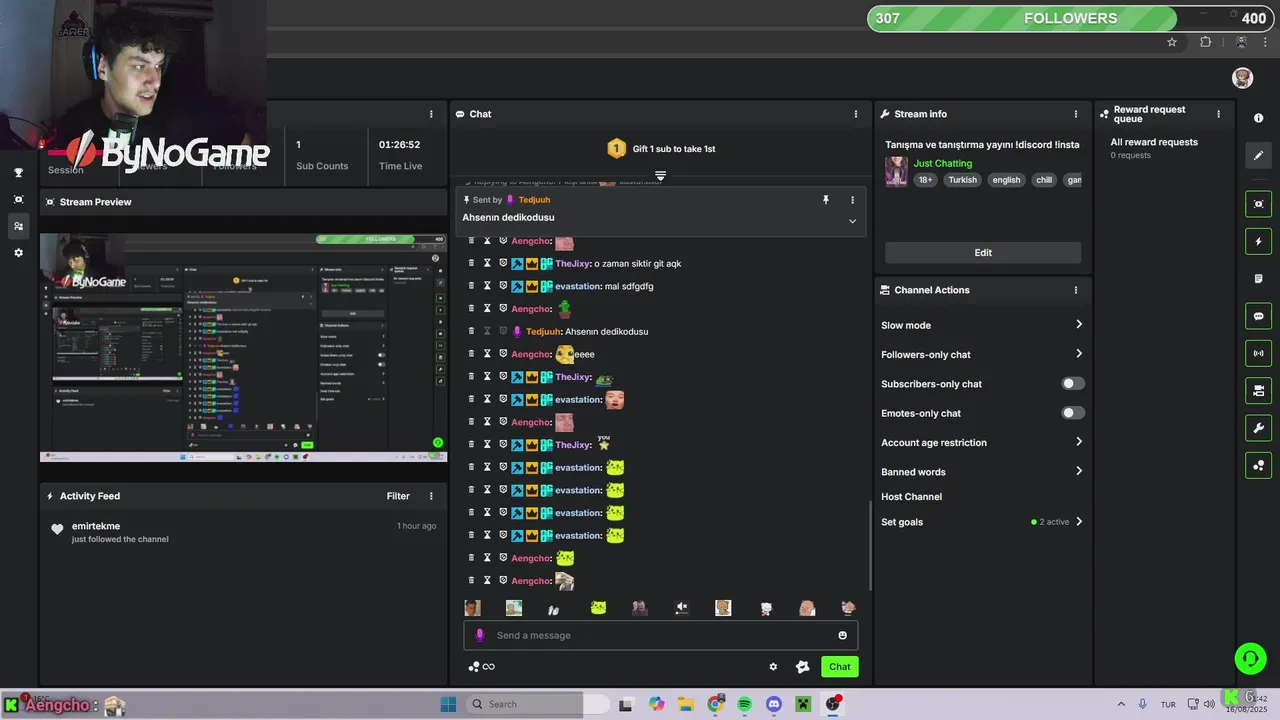Open Filter dropdown in Activity Feed
This screenshot has width=1280, height=720.
(x=398, y=496)
